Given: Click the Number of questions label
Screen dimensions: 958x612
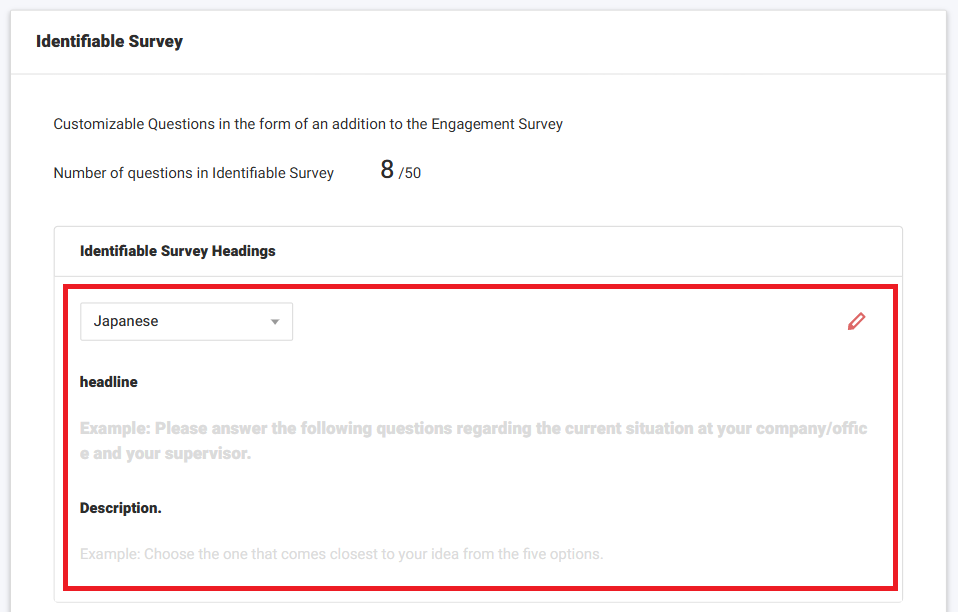Looking at the screenshot, I should 193,173.
